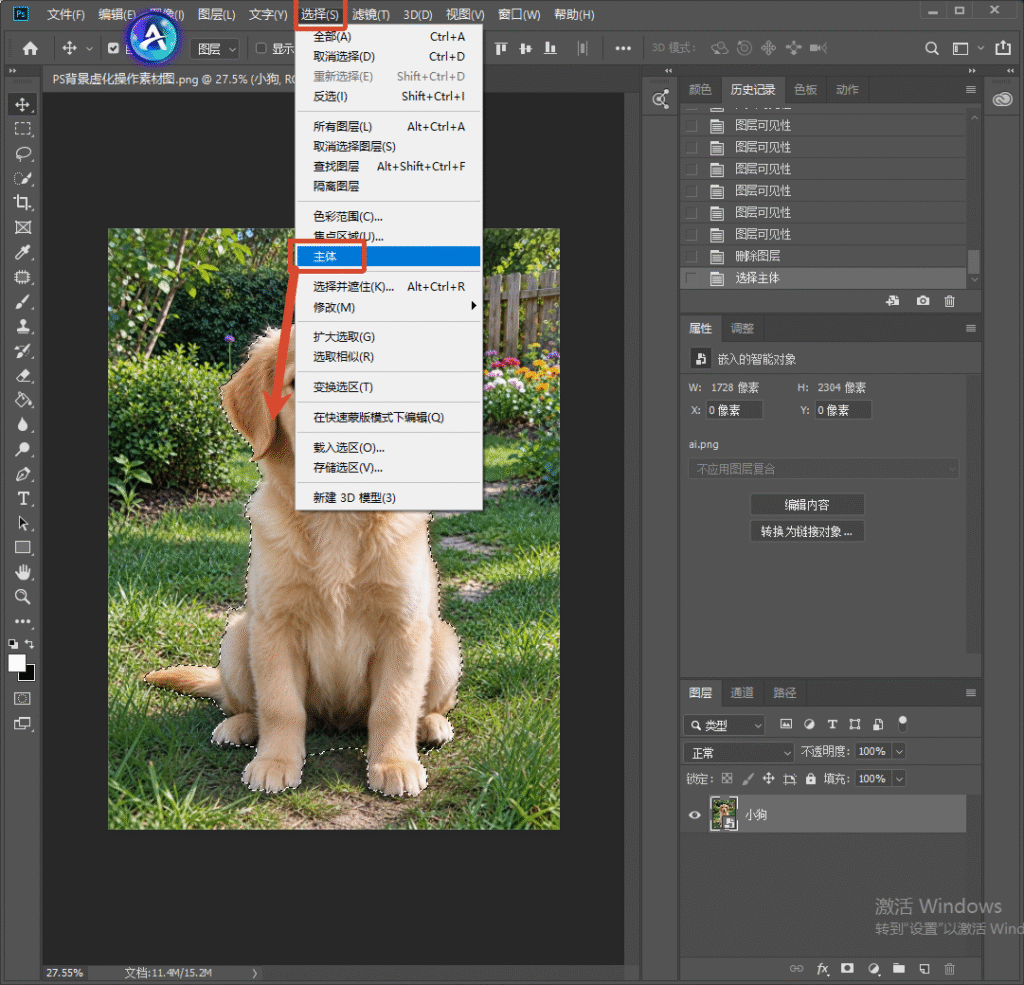Toggle the layer filter on/off switch

[x=903, y=723]
